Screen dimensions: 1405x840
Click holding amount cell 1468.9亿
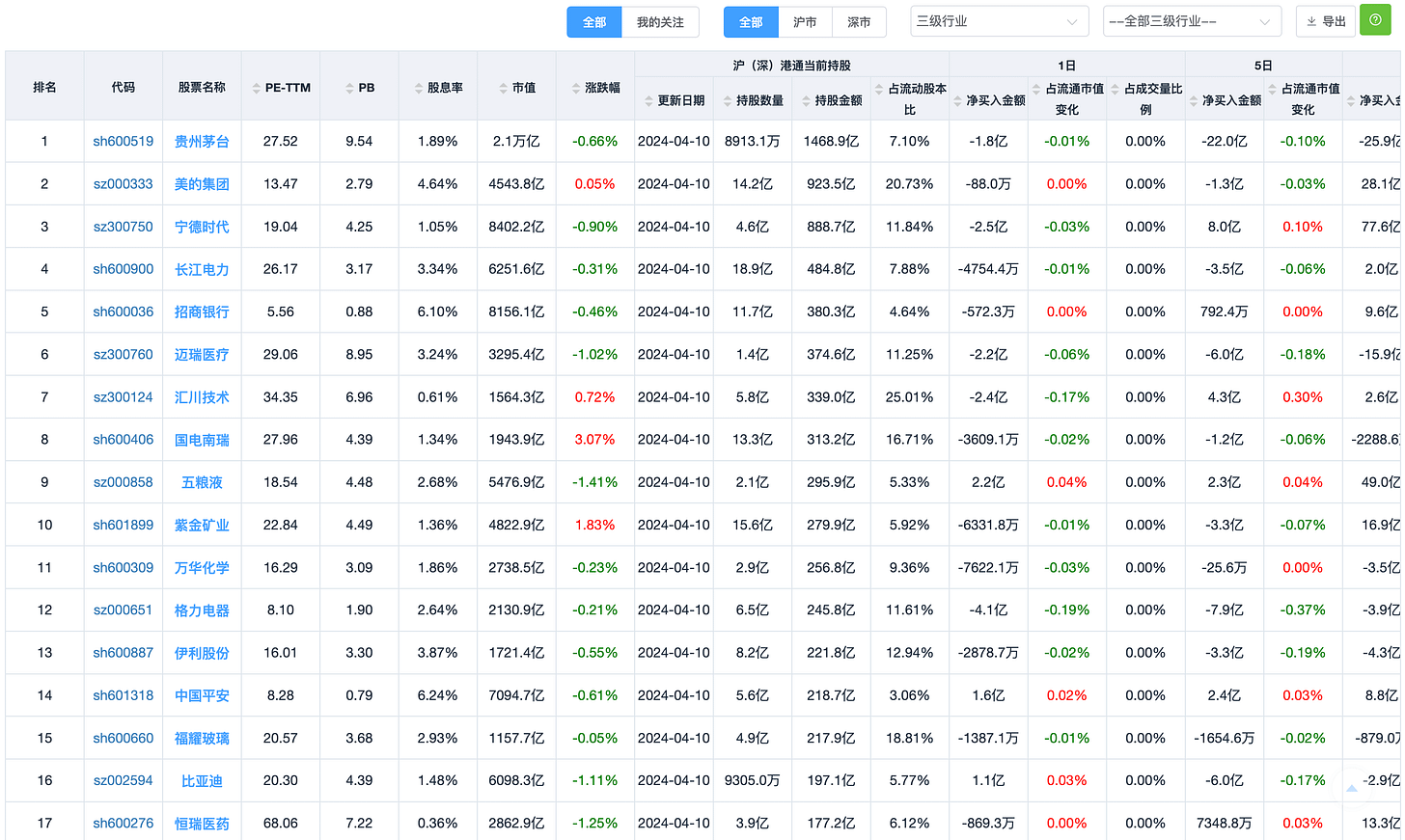coord(831,142)
